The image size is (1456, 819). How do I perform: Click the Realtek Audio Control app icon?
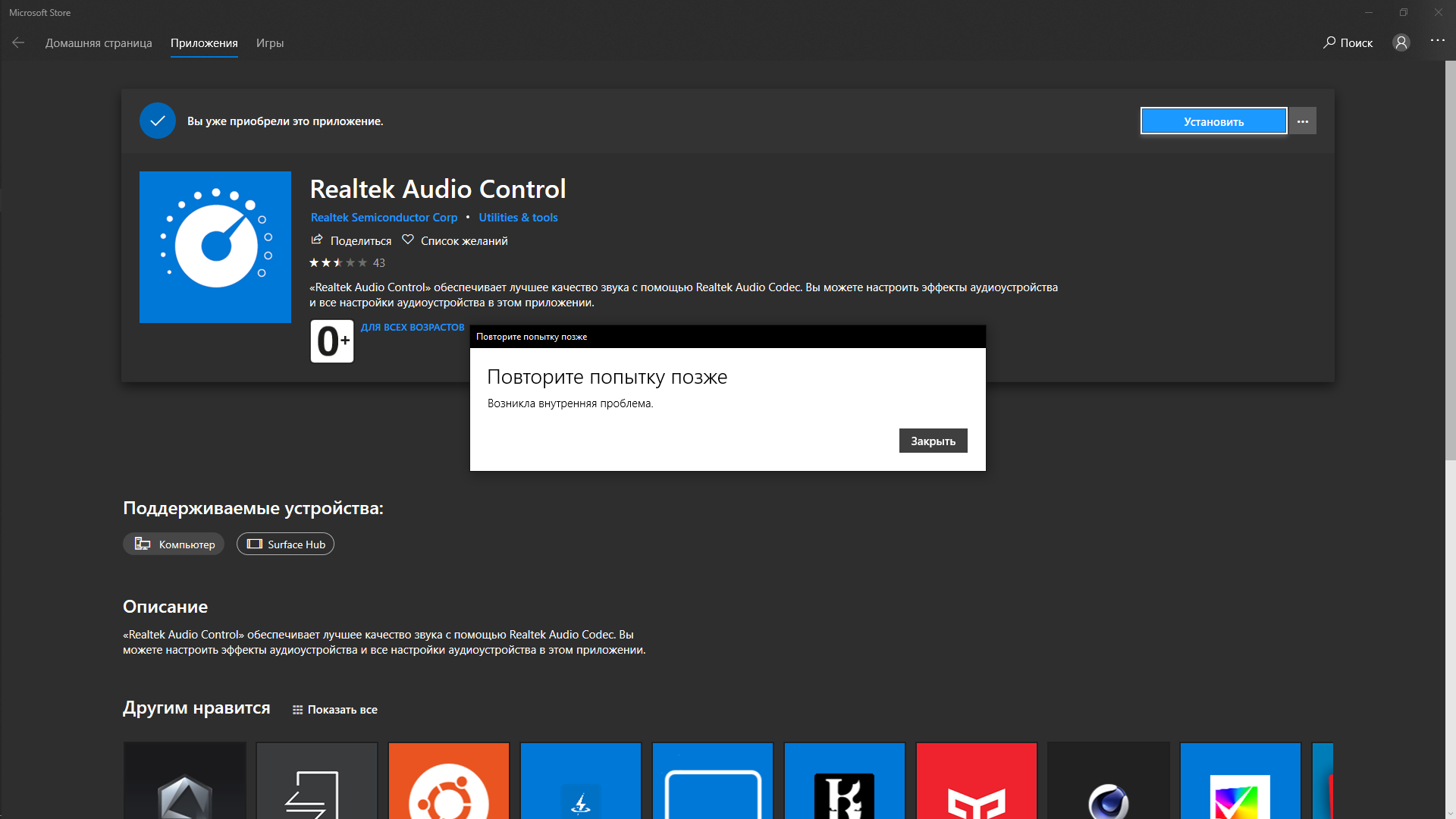click(215, 247)
